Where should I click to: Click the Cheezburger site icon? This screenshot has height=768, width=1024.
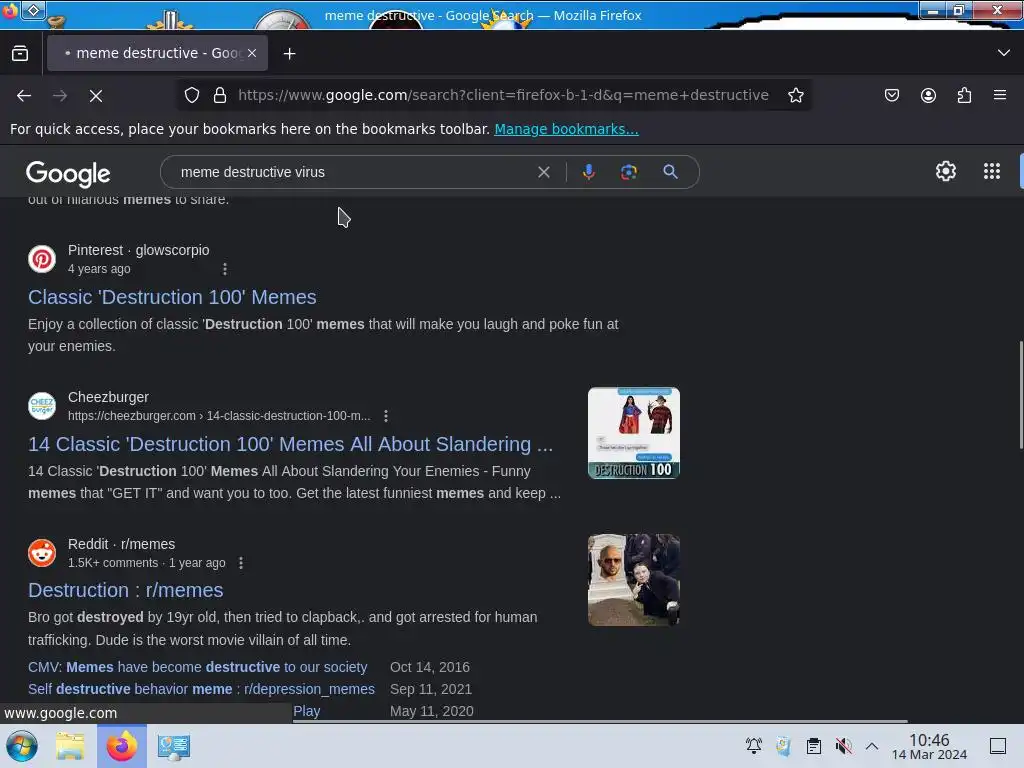click(42, 406)
